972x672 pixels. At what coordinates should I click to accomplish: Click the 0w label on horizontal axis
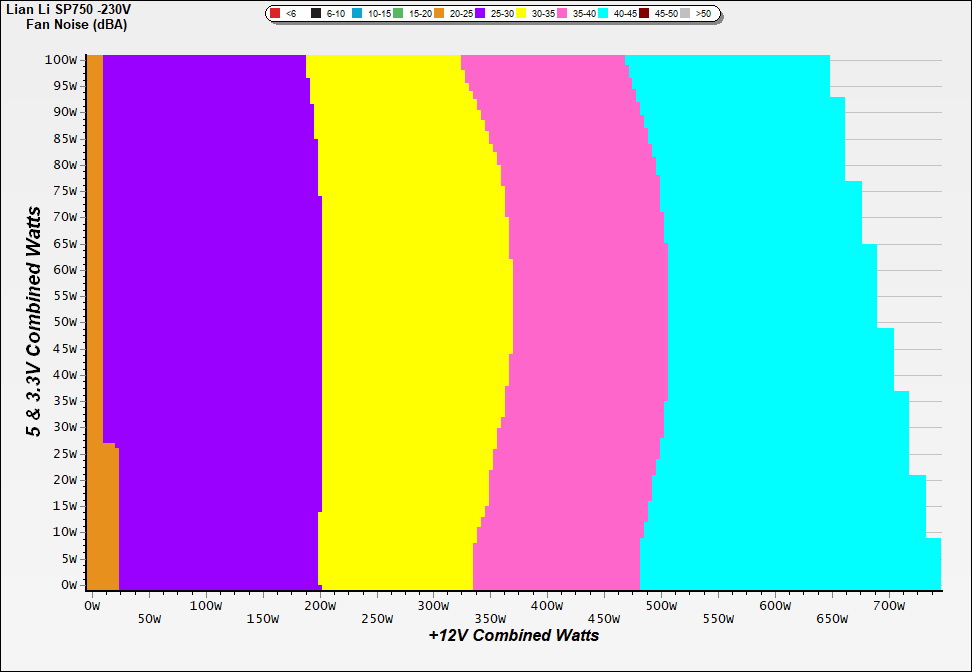tap(92, 606)
